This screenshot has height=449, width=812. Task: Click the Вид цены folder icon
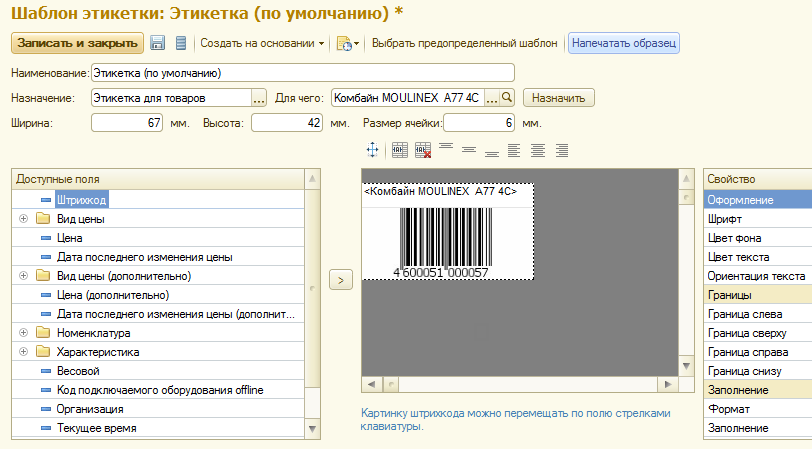pyautogui.click(x=43, y=219)
